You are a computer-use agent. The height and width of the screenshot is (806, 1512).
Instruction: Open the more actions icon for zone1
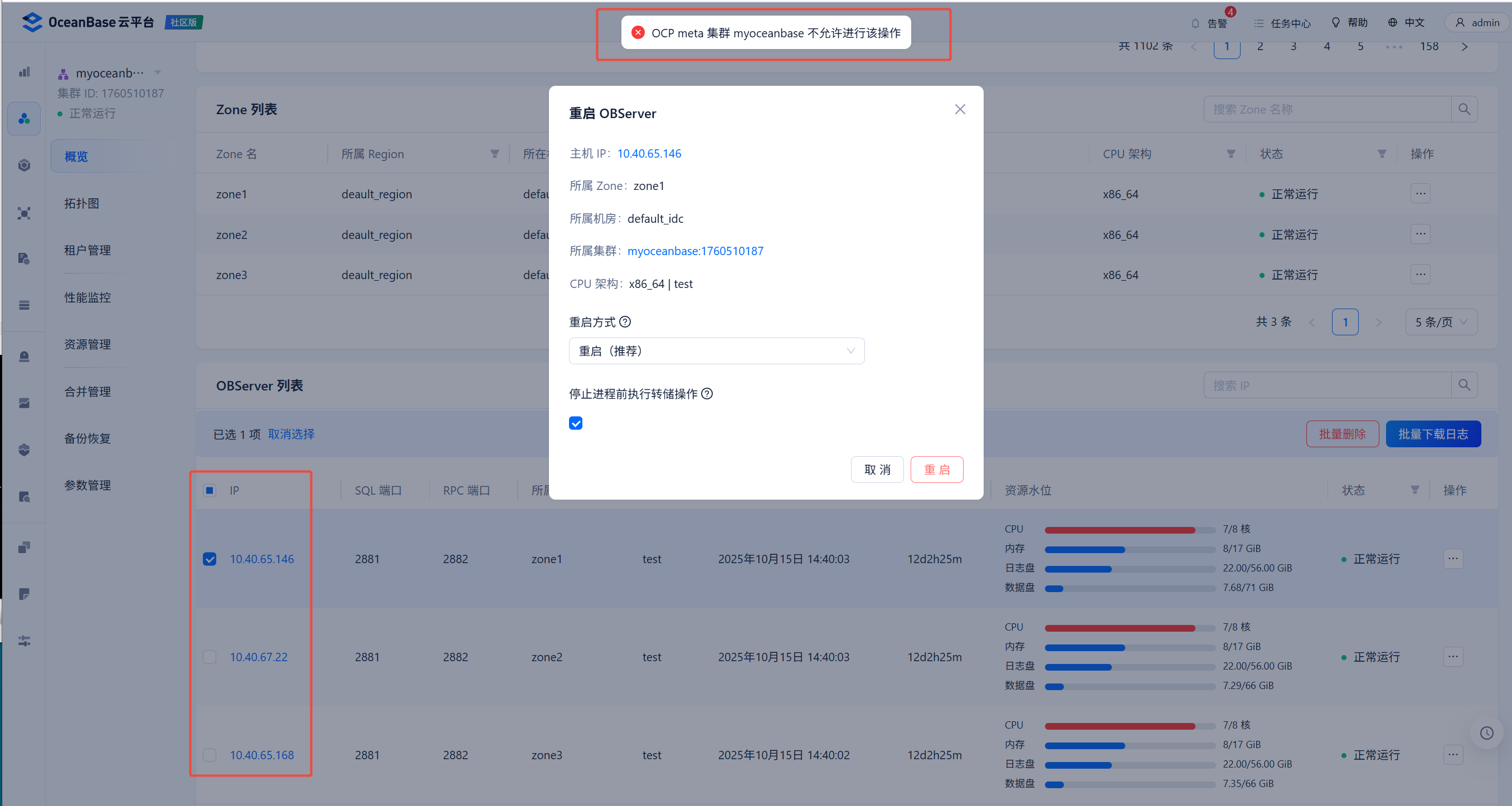(x=1420, y=194)
